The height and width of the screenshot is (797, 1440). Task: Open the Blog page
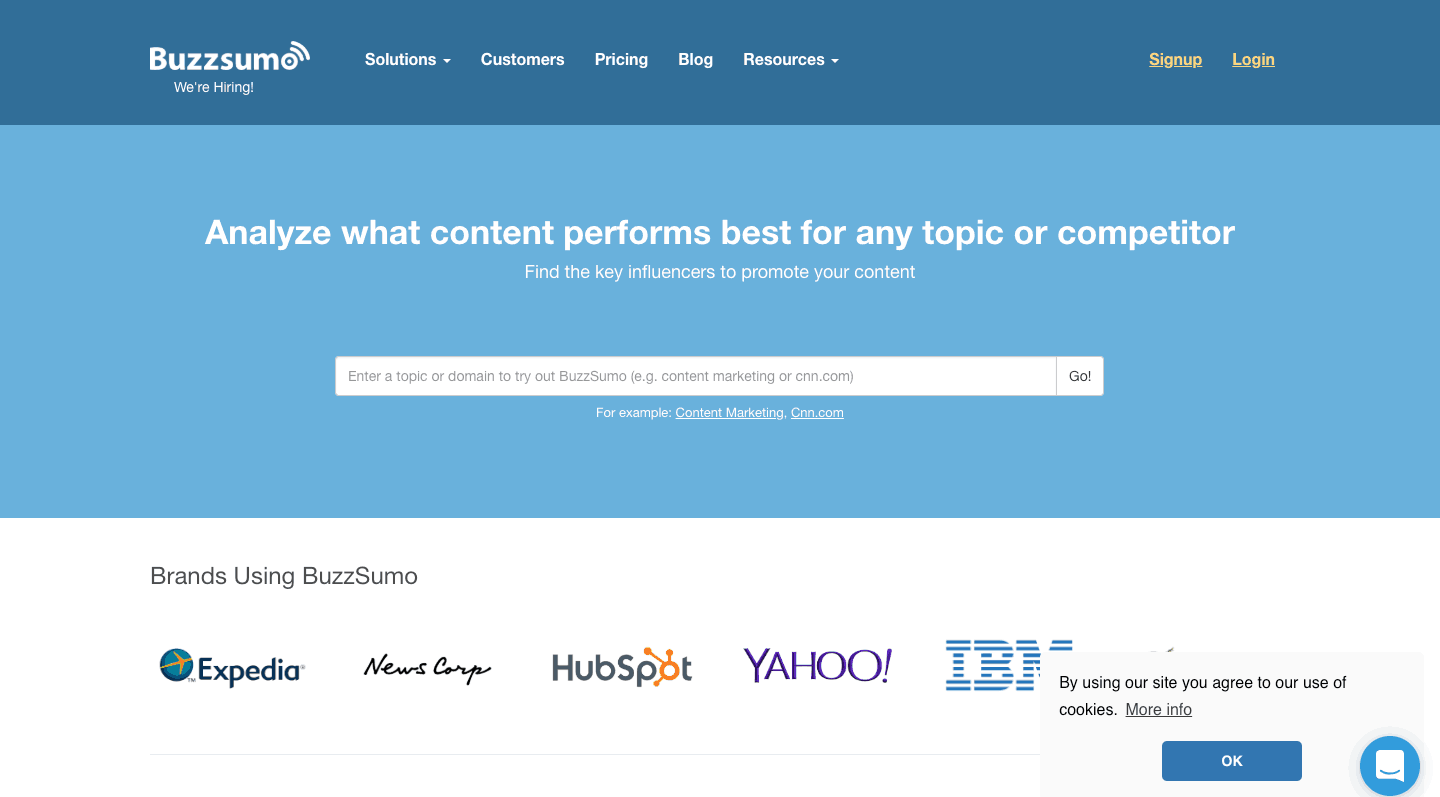[695, 60]
